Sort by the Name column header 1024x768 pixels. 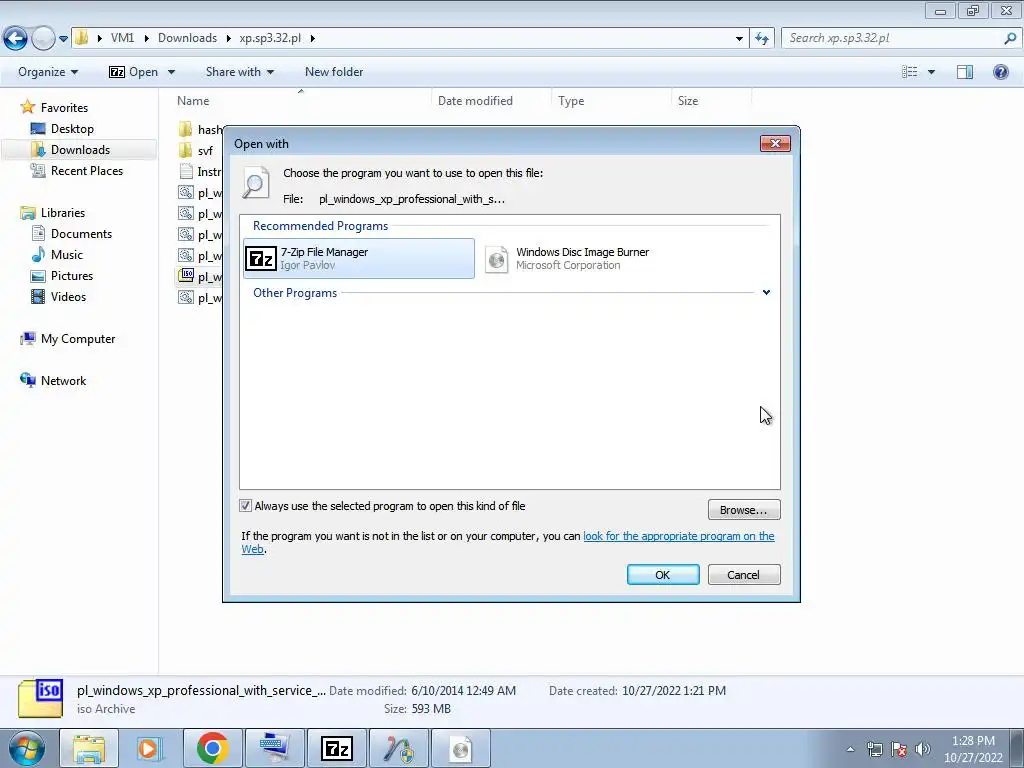click(x=193, y=101)
